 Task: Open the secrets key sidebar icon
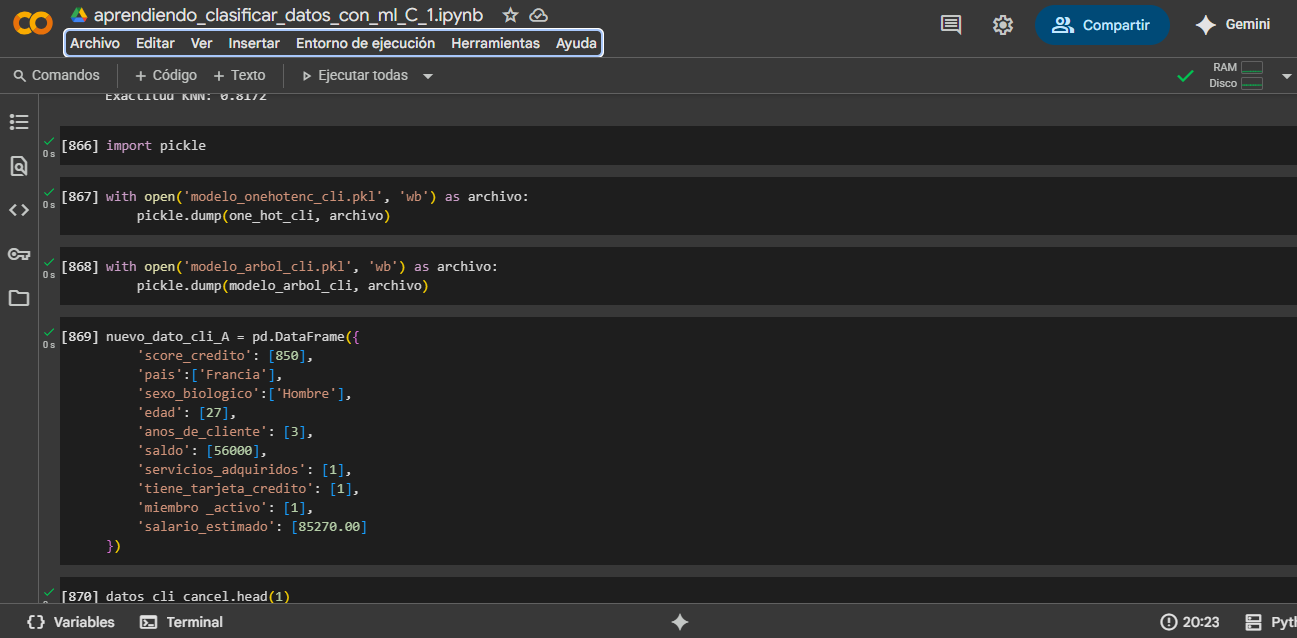[19, 254]
